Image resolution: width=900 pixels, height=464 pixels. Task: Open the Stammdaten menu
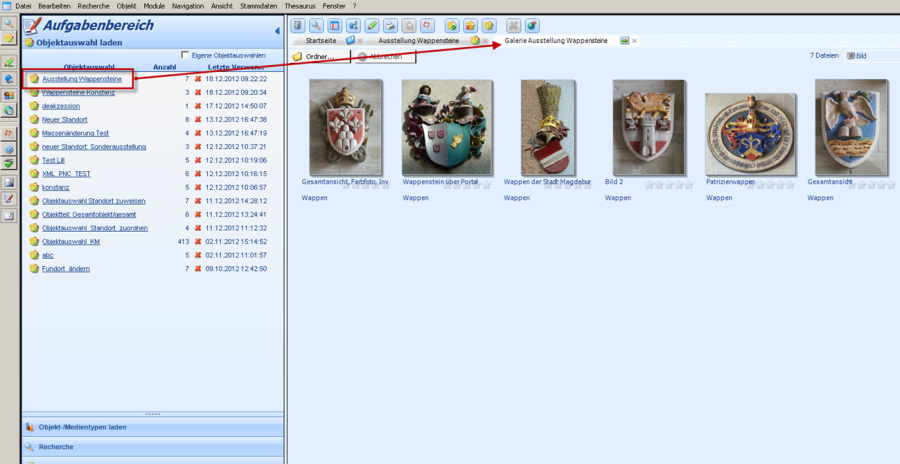click(x=259, y=6)
